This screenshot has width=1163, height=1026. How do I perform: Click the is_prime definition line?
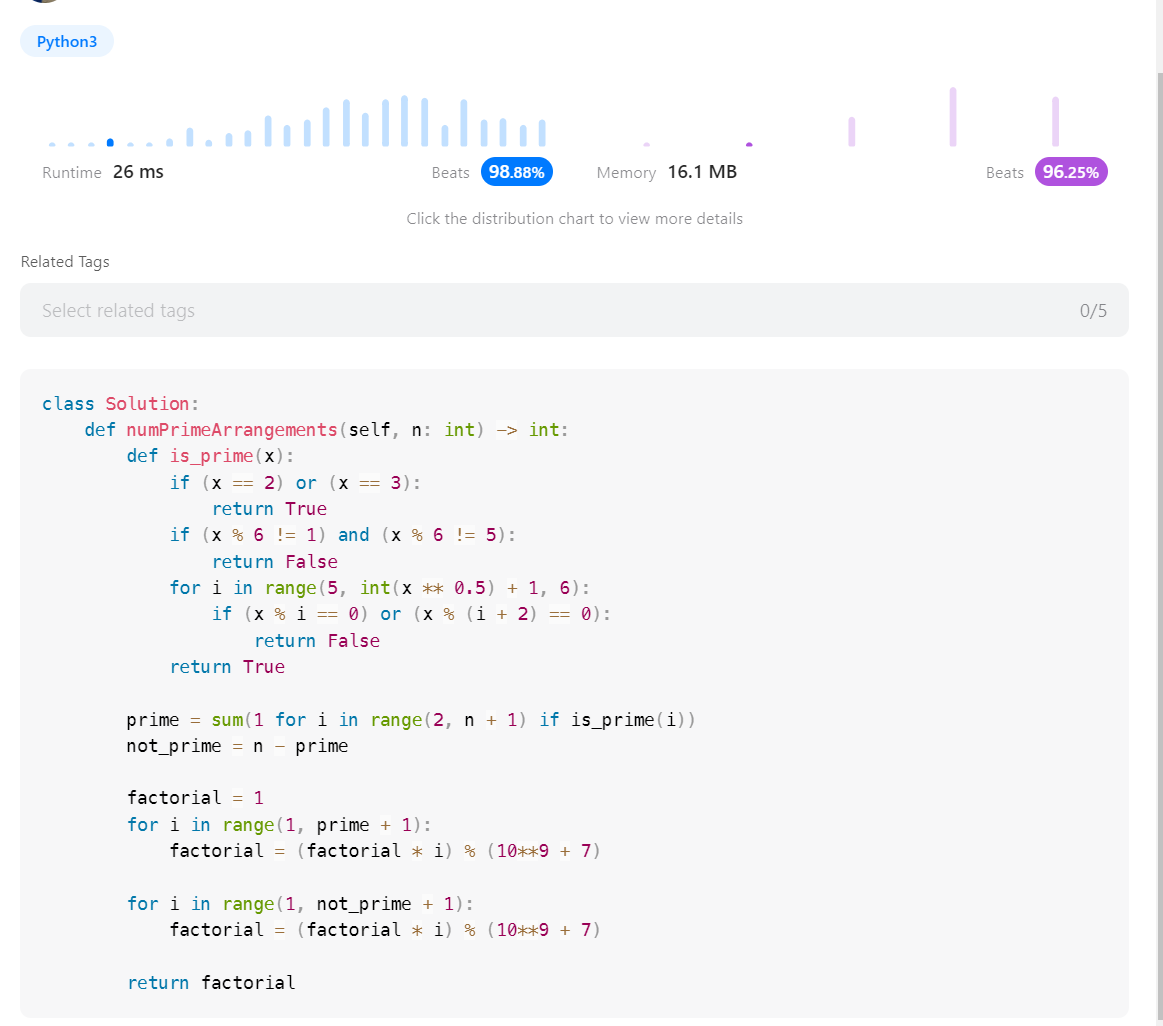(x=211, y=455)
